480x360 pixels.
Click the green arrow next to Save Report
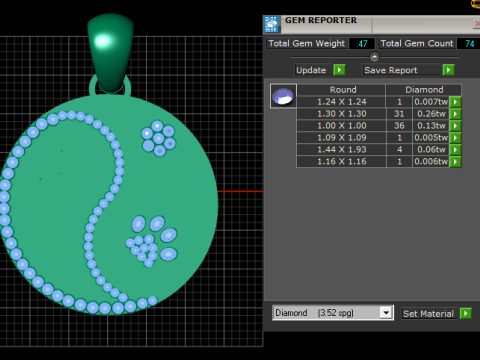point(449,70)
